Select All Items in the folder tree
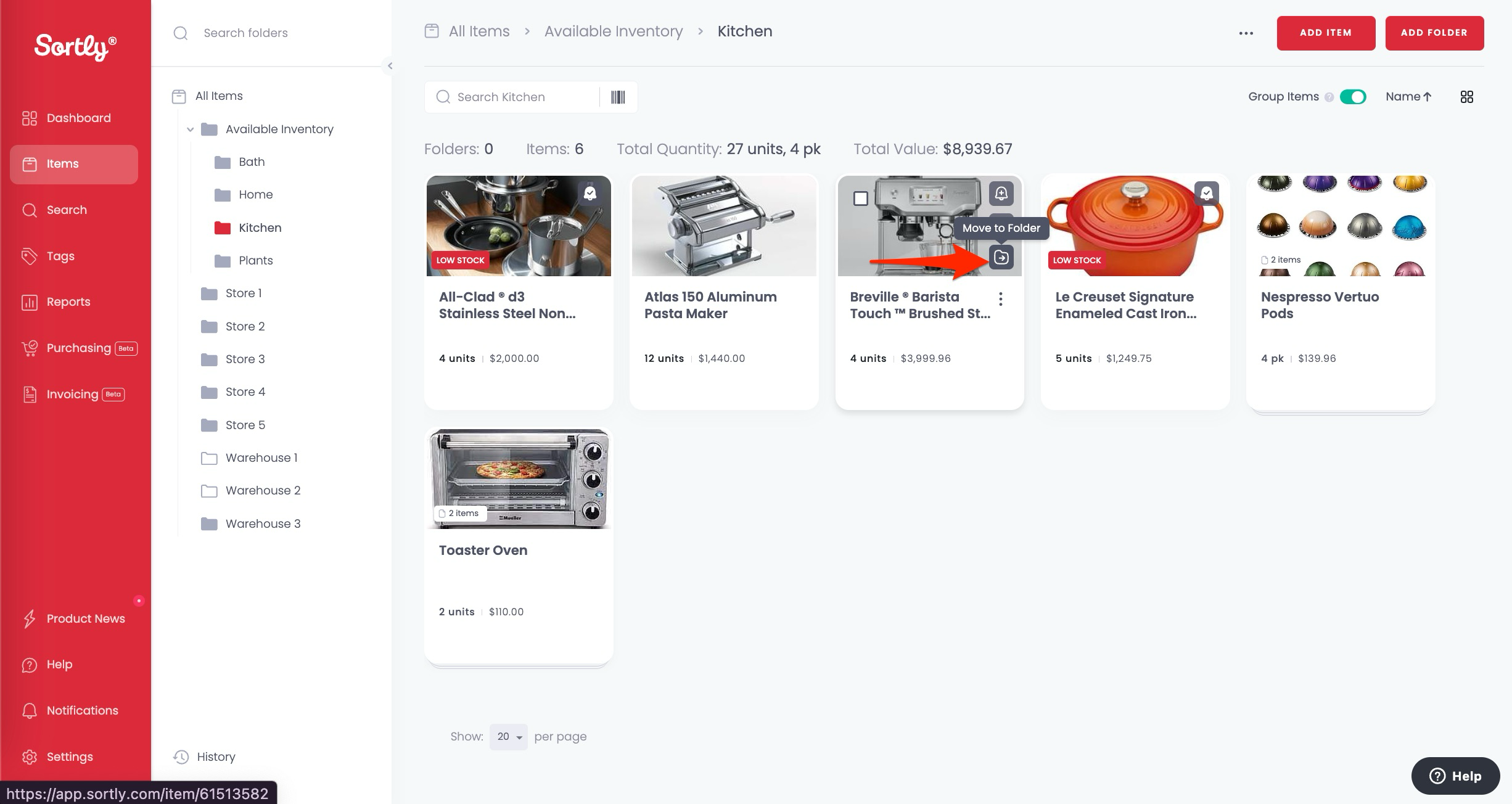The height and width of the screenshot is (804, 1512). pos(208,96)
